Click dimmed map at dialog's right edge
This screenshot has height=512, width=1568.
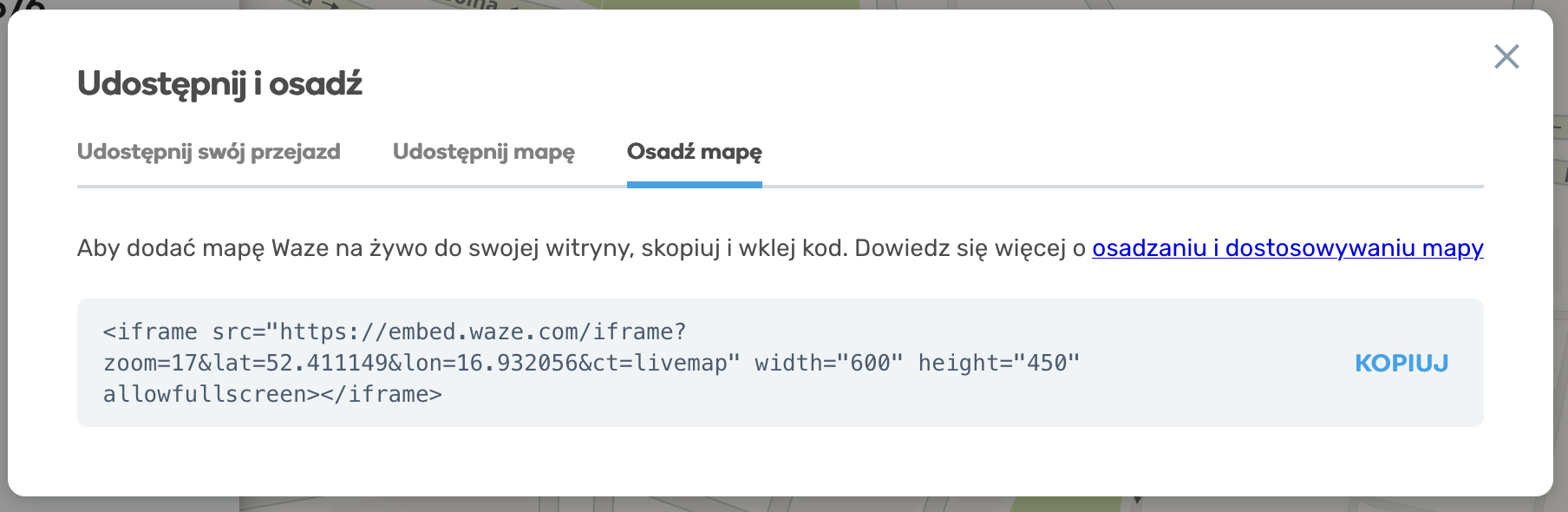coord(1560,260)
